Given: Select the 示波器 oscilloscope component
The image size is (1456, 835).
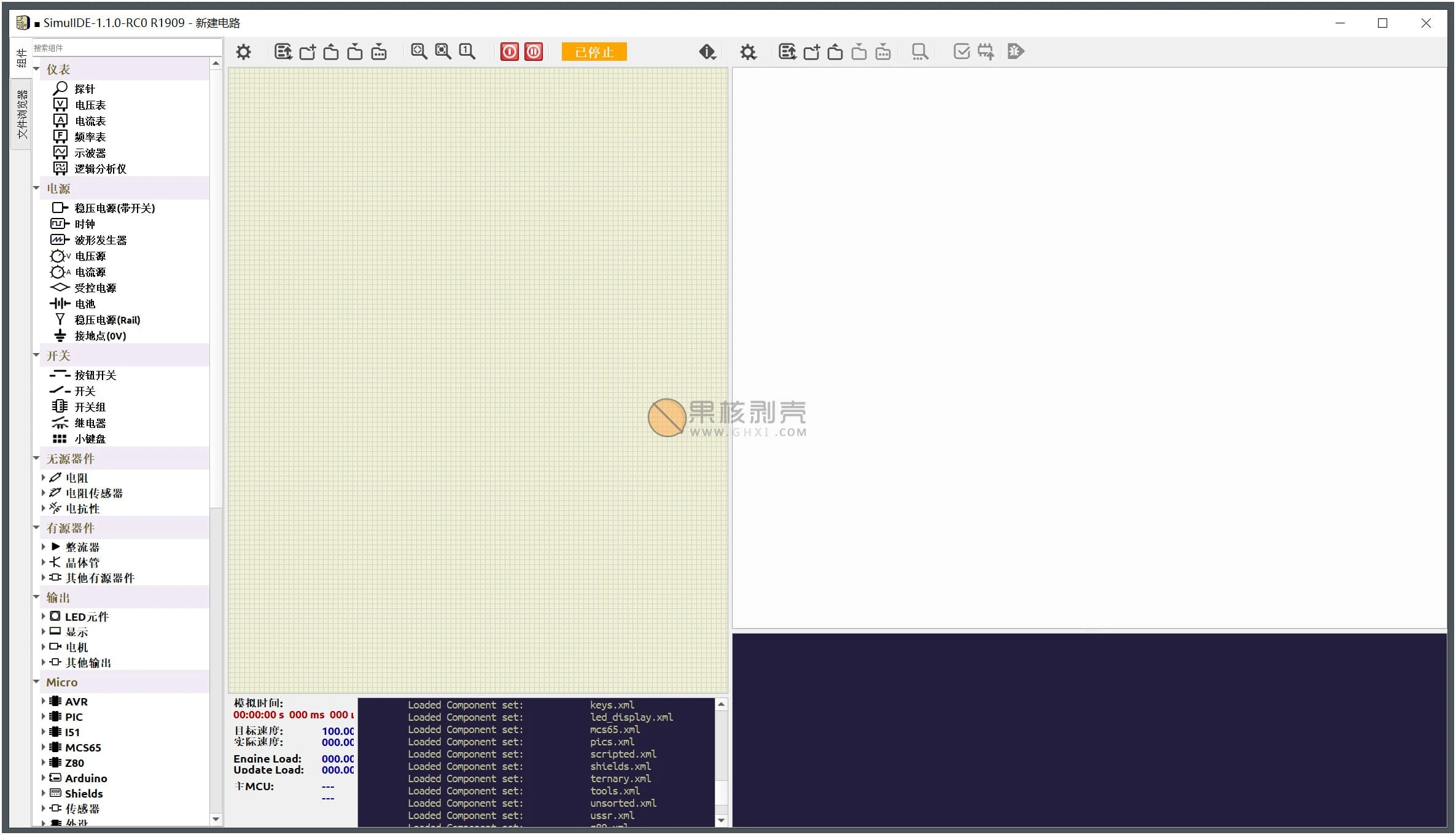Looking at the screenshot, I should pos(90,153).
